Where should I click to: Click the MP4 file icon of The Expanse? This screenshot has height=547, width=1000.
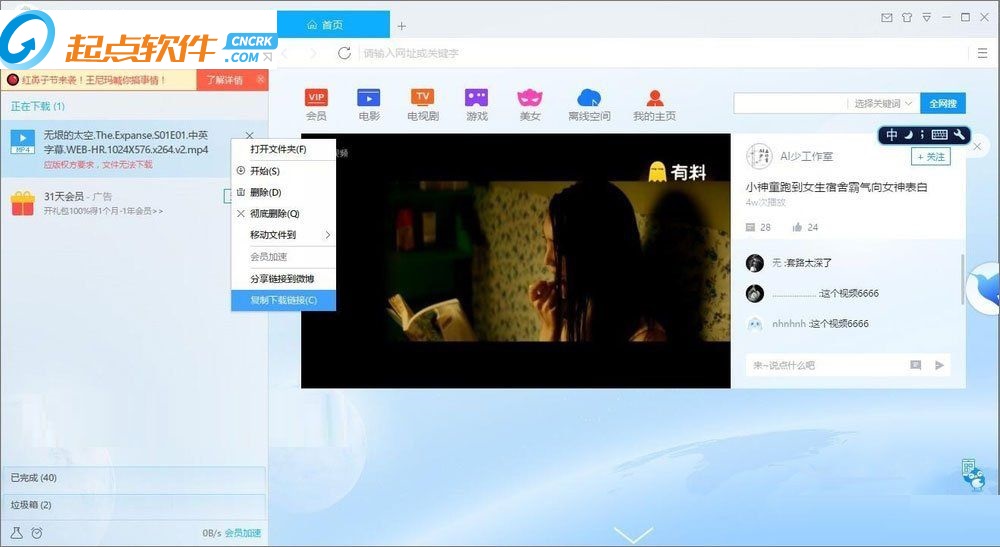click(22, 142)
